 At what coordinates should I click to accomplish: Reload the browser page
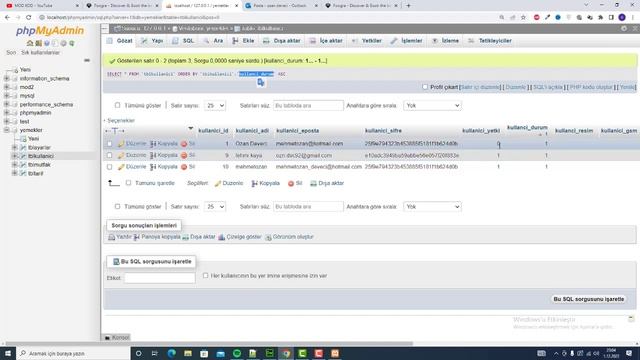29,18
